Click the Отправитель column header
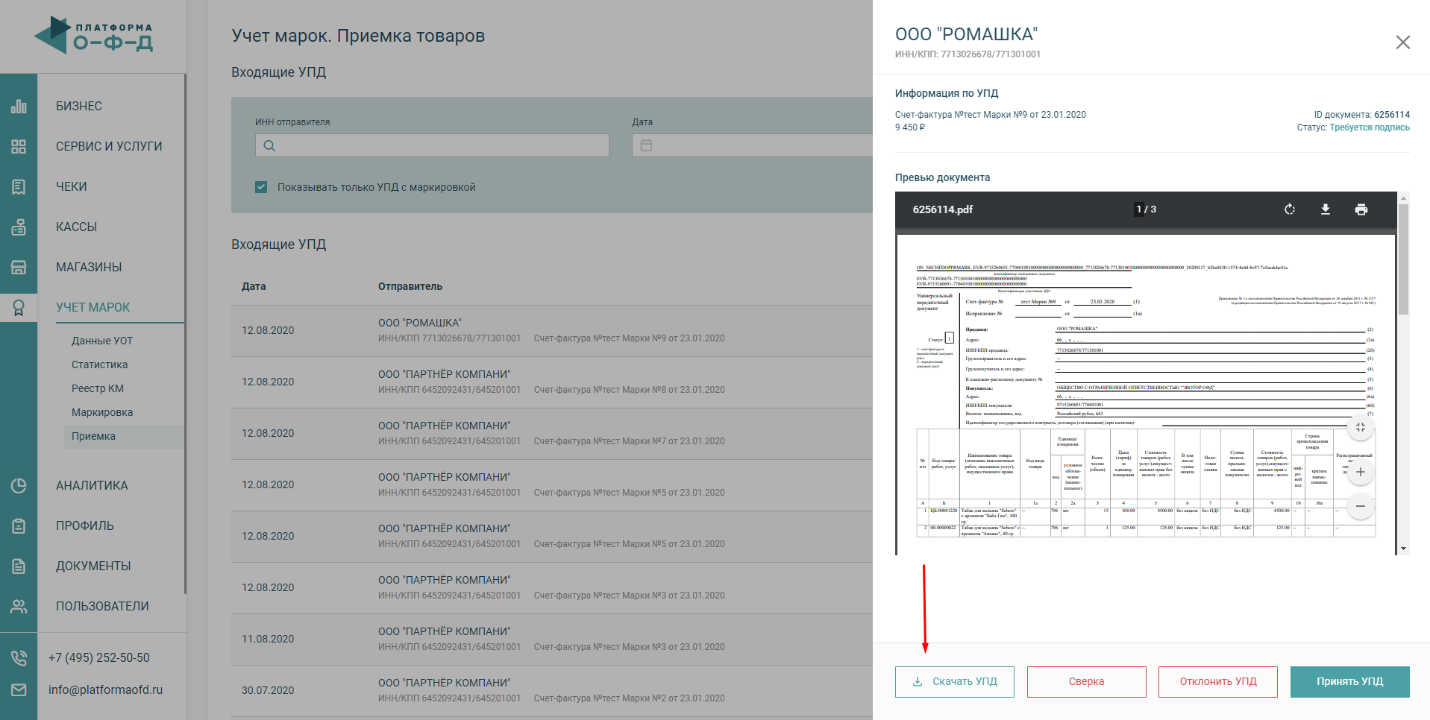Screen dimensions: 1430x720 [410, 286]
